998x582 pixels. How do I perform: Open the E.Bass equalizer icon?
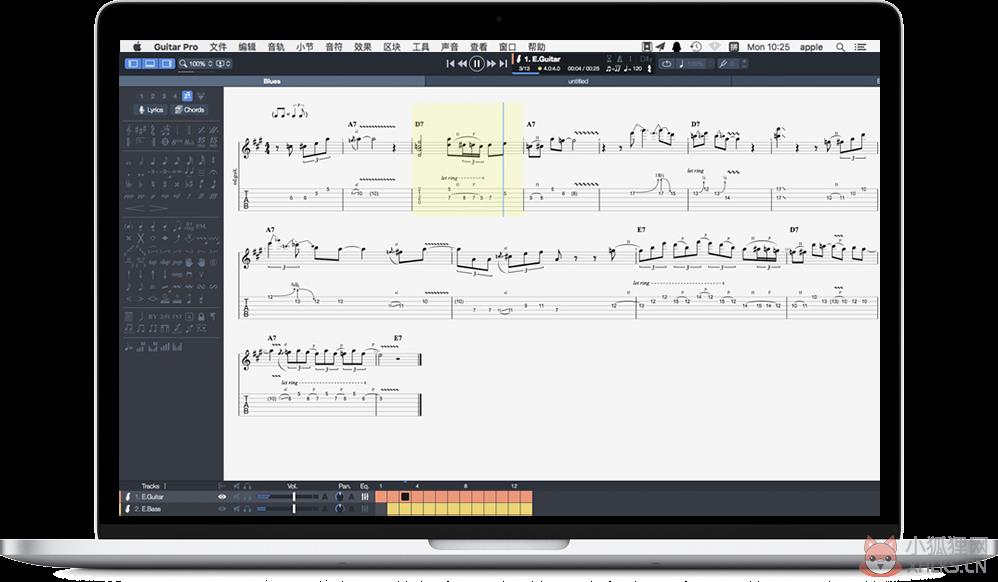(365, 509)
